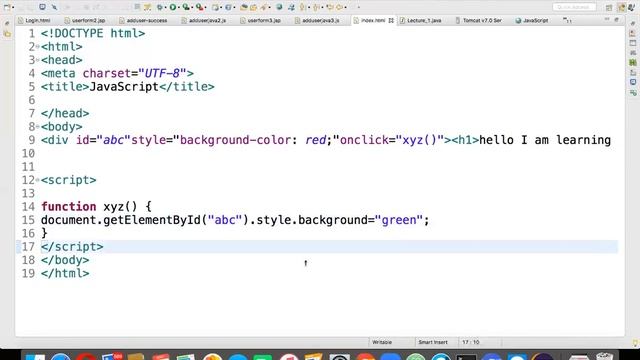640x360 pixels.
Task: Click the "green" string on line 15
Action: 398,220
